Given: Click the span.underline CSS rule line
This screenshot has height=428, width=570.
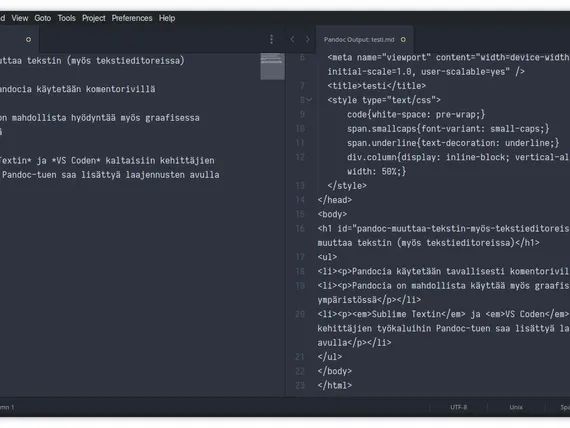Looking at the screenshot, I should pyautogui.click(x=453, y=143).
